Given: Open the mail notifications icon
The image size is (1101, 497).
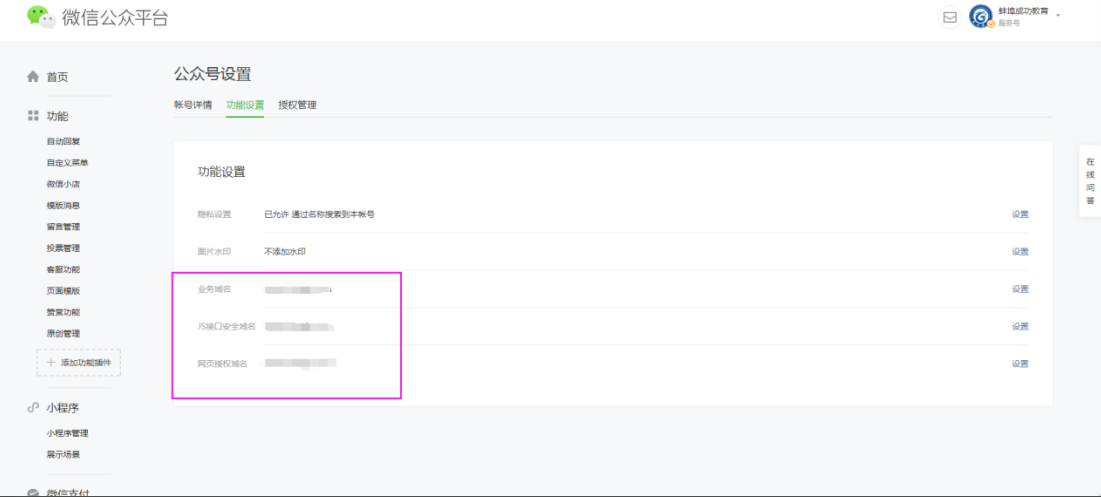Looking at the screenshot, I should tap(950, 17).
